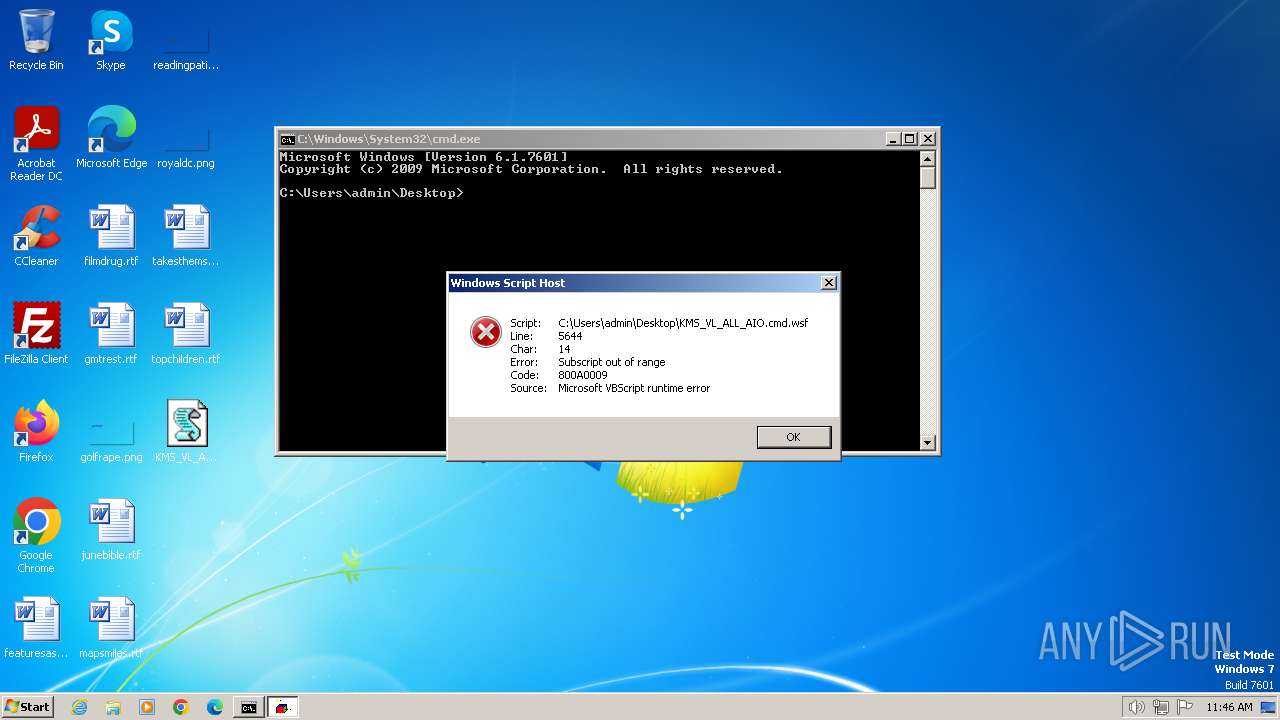The width and height of the screenshot is (1280, 720).
Task: Click Action Center flag icon
Action: [1184, 707]
